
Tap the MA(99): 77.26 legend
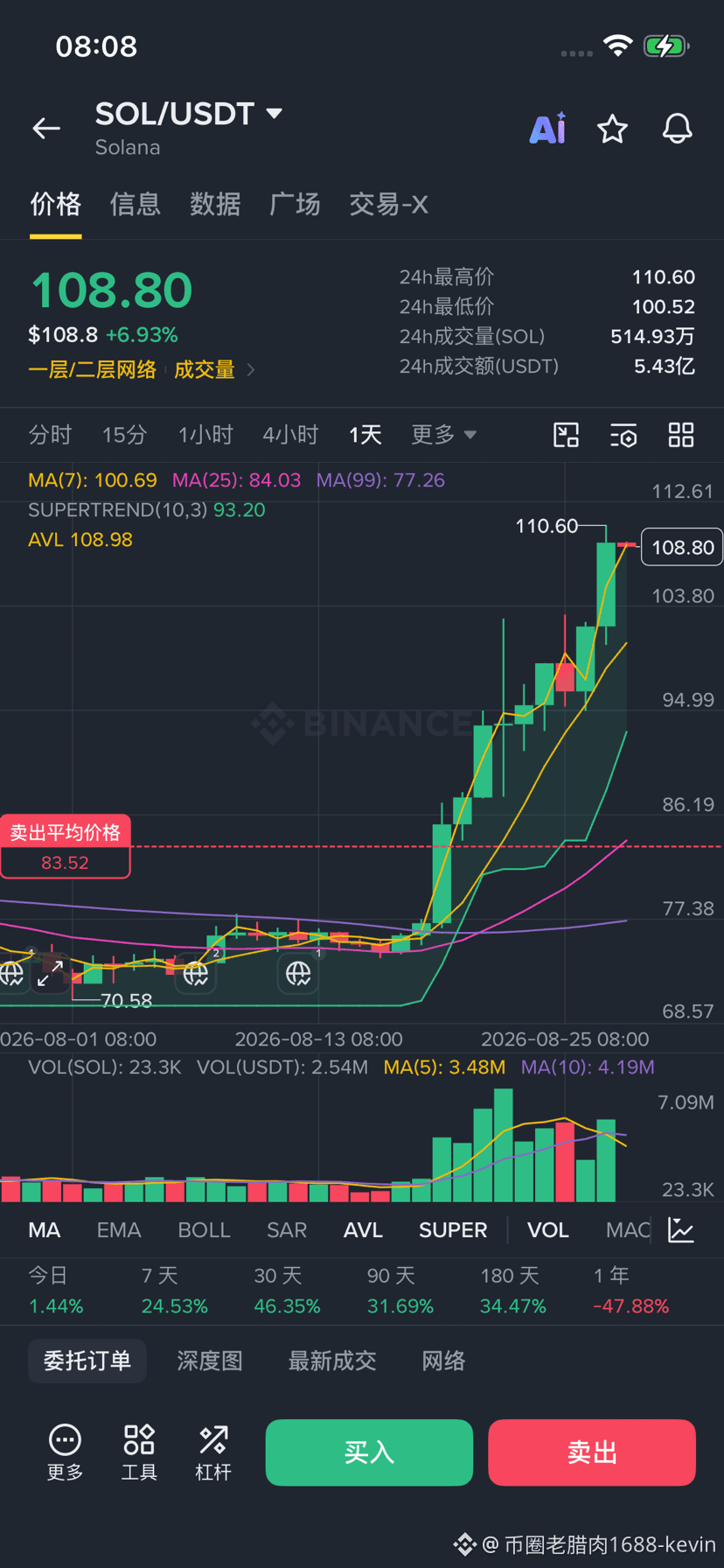pos(380,480)
